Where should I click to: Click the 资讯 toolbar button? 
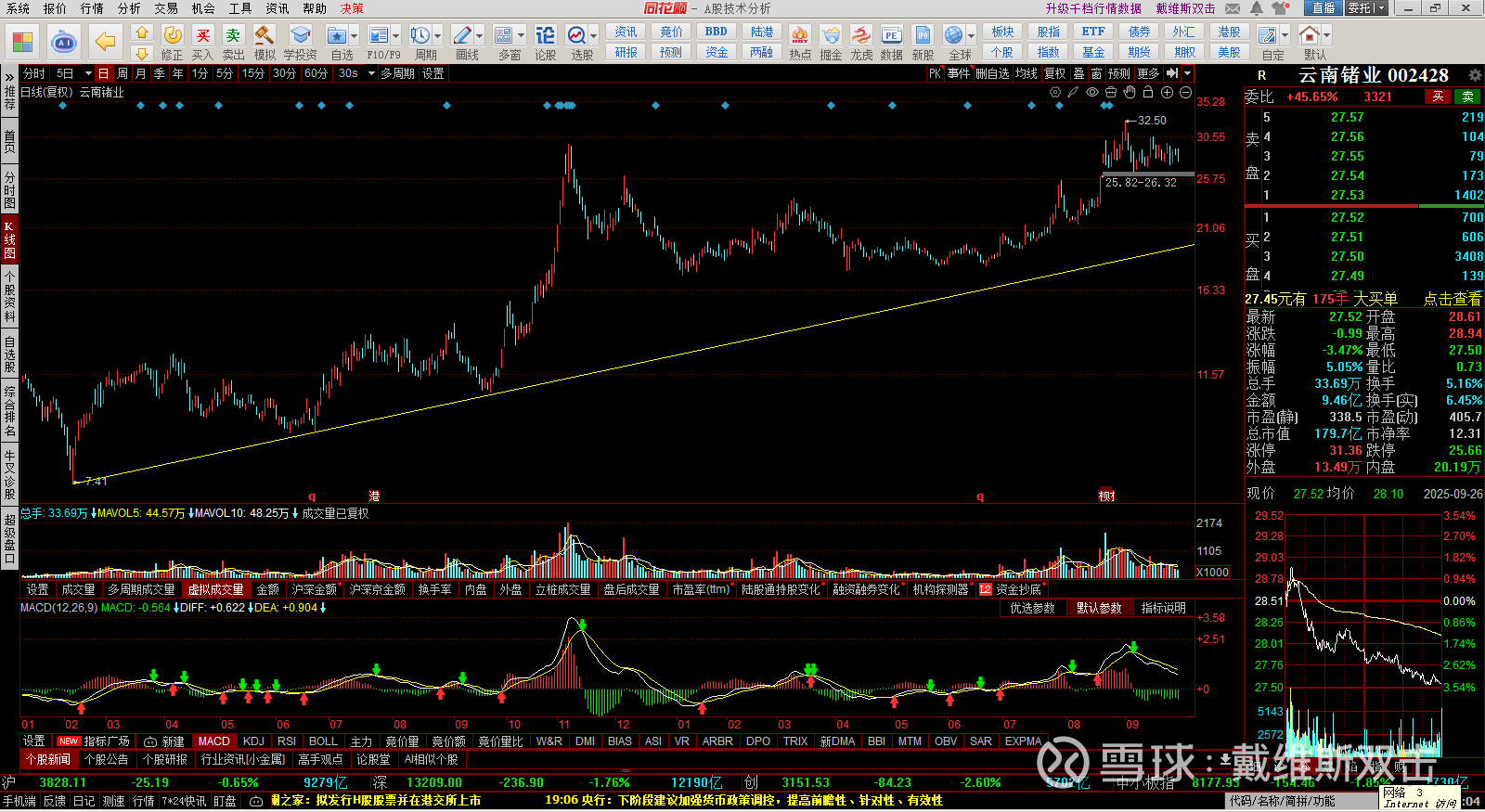click(x=626, y=32)
